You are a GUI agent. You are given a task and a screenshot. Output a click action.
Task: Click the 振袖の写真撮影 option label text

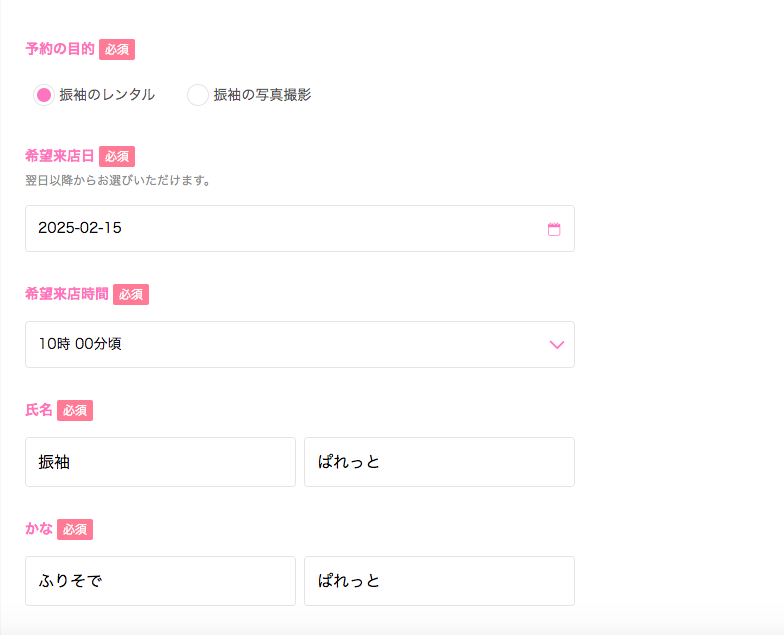pos(262,94)
